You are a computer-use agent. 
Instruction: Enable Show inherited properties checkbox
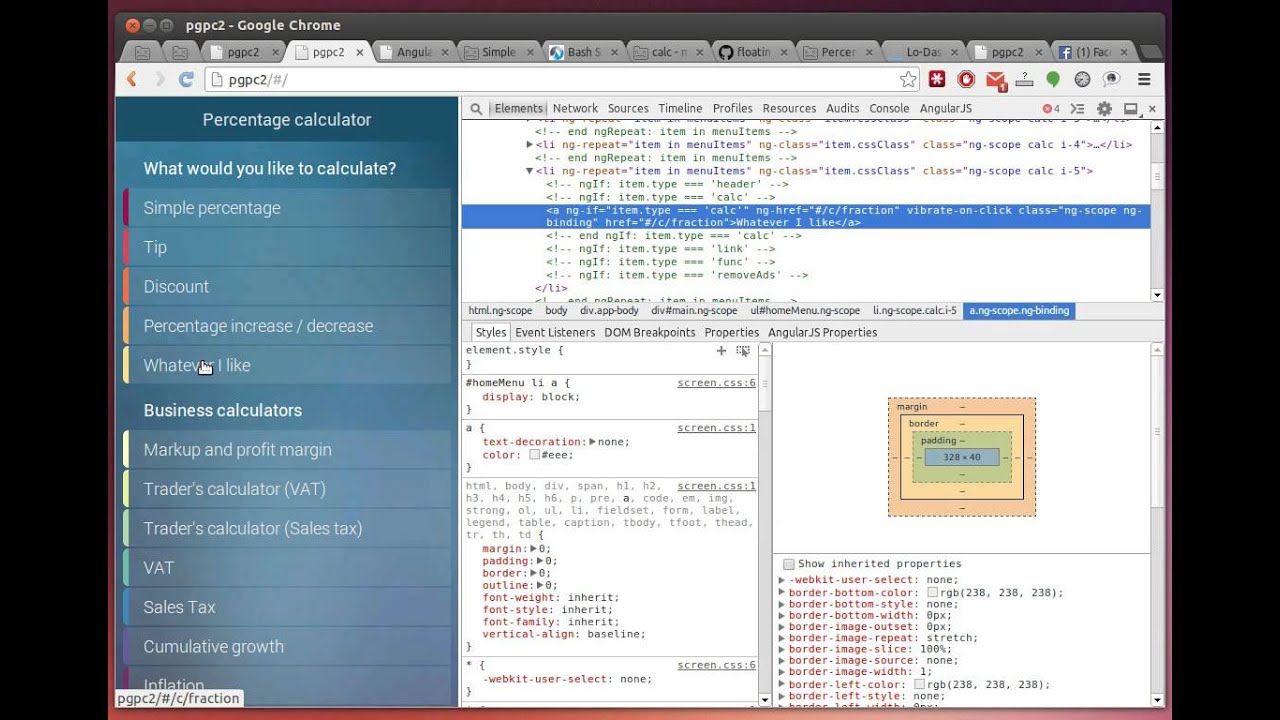(x=789, y=564)
